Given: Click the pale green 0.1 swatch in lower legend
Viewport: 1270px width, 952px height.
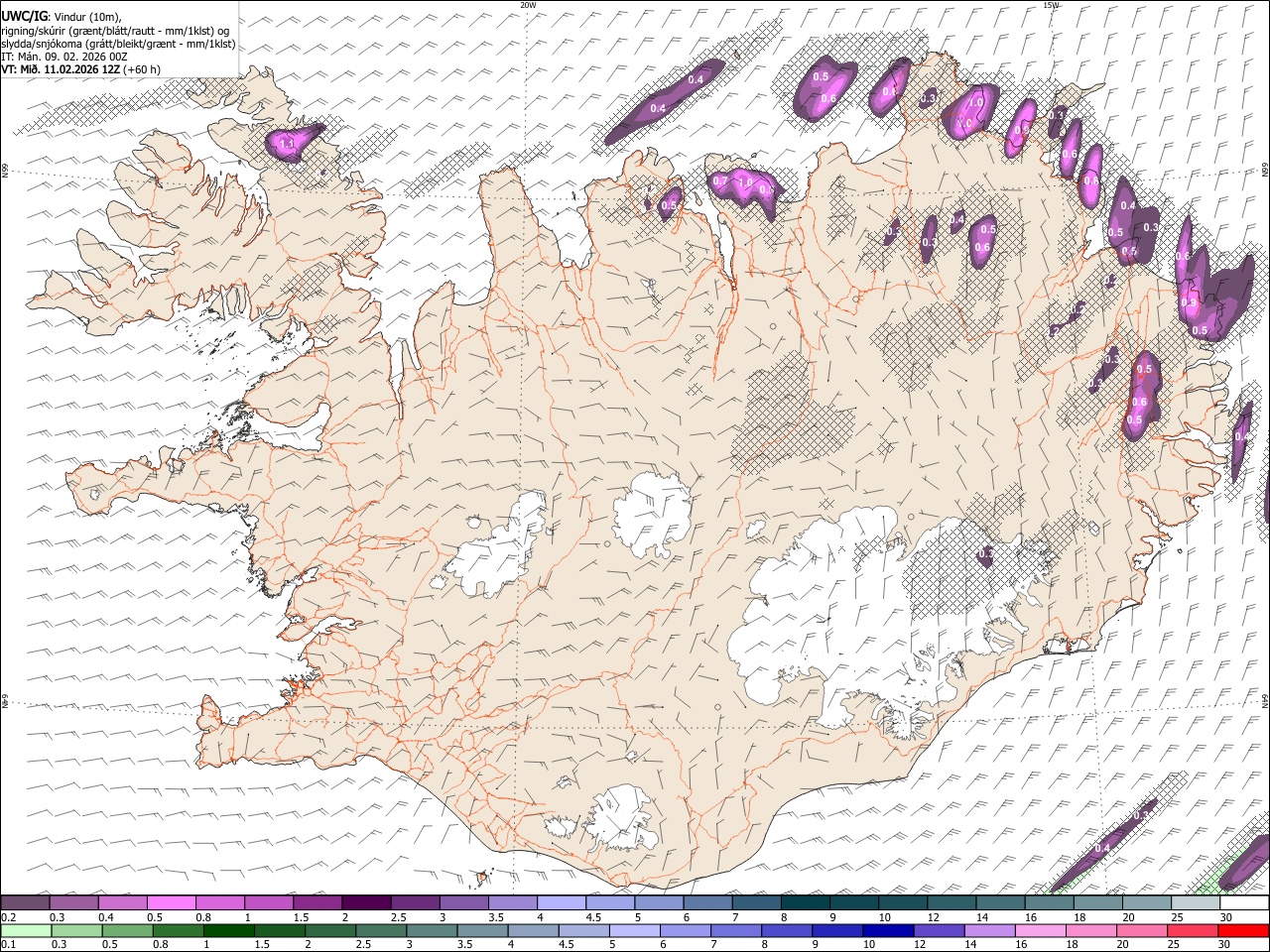Looking at the screenshot, I should pos(26,931).
